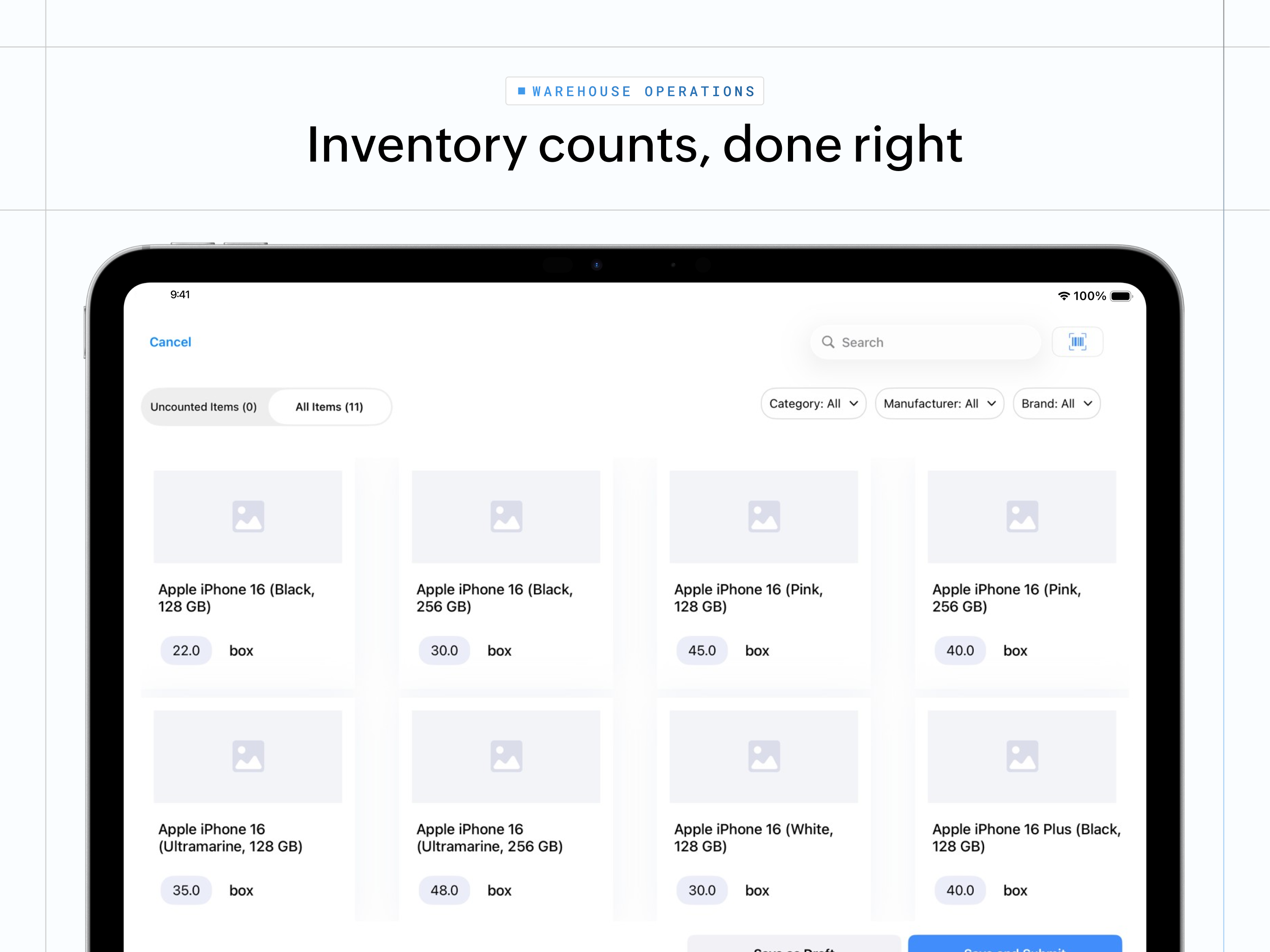Edit the 40.0 quantity for iPhone 16 Plus Black
The image size is (1270, 952).
coord(960,891)
